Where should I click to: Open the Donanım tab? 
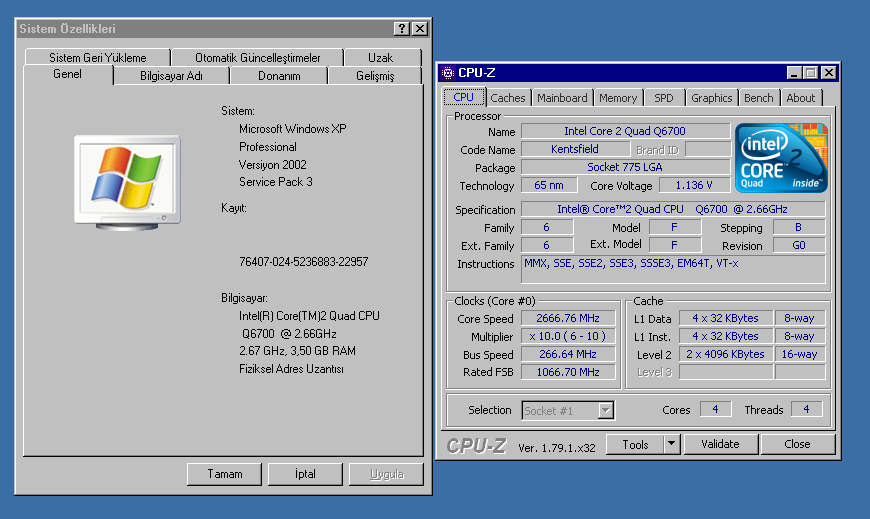click(x=279, y=76)
